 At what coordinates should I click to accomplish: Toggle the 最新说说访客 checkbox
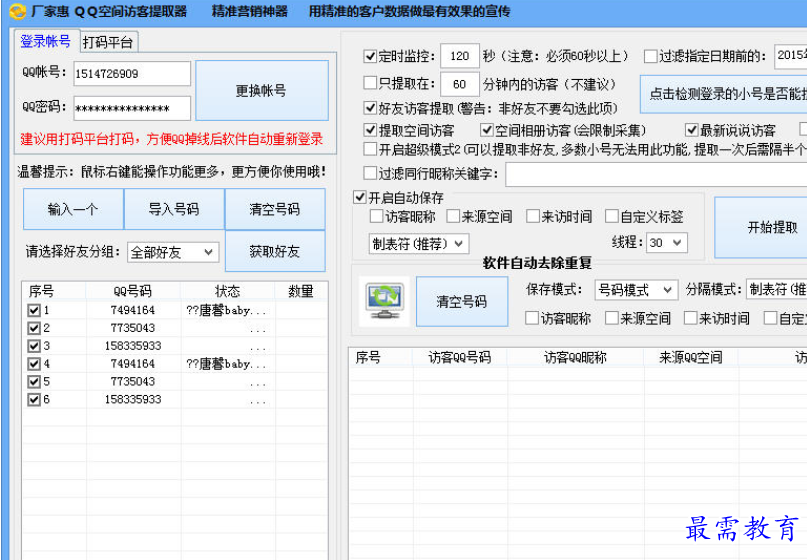coord(692,130)
